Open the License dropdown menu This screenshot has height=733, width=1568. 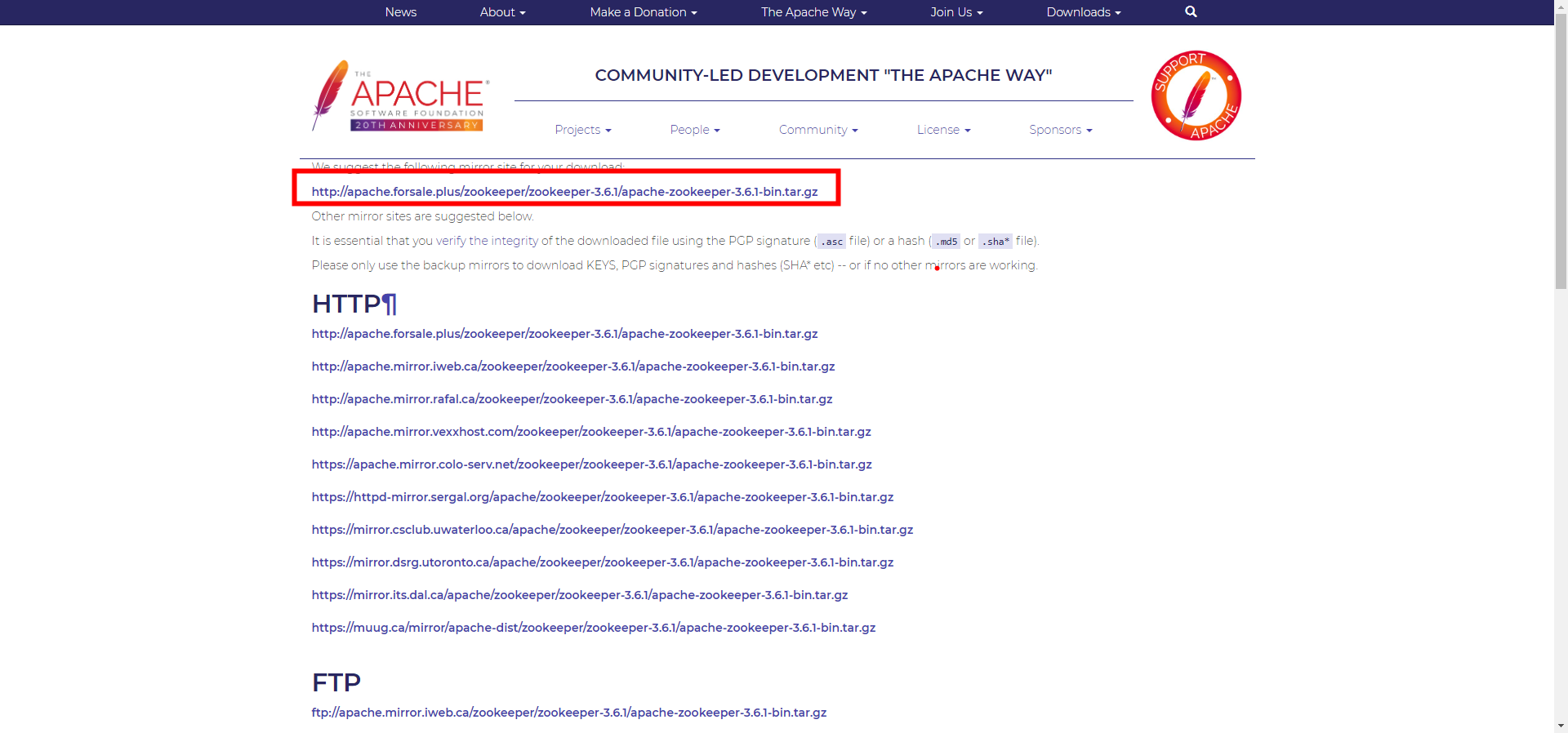(x=944, y=130)
